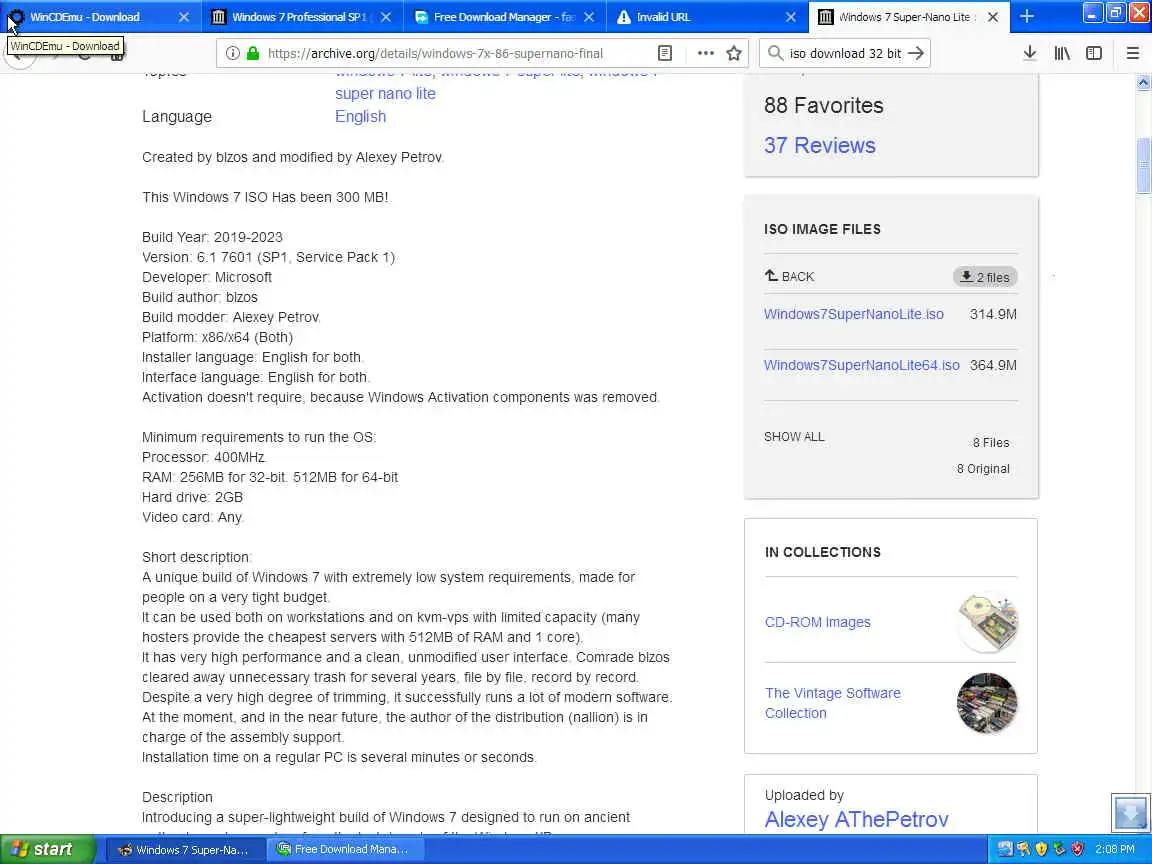Show site information icon in address bar
The width and height of the screenshot is (1152, 864).
pos(232,53)
